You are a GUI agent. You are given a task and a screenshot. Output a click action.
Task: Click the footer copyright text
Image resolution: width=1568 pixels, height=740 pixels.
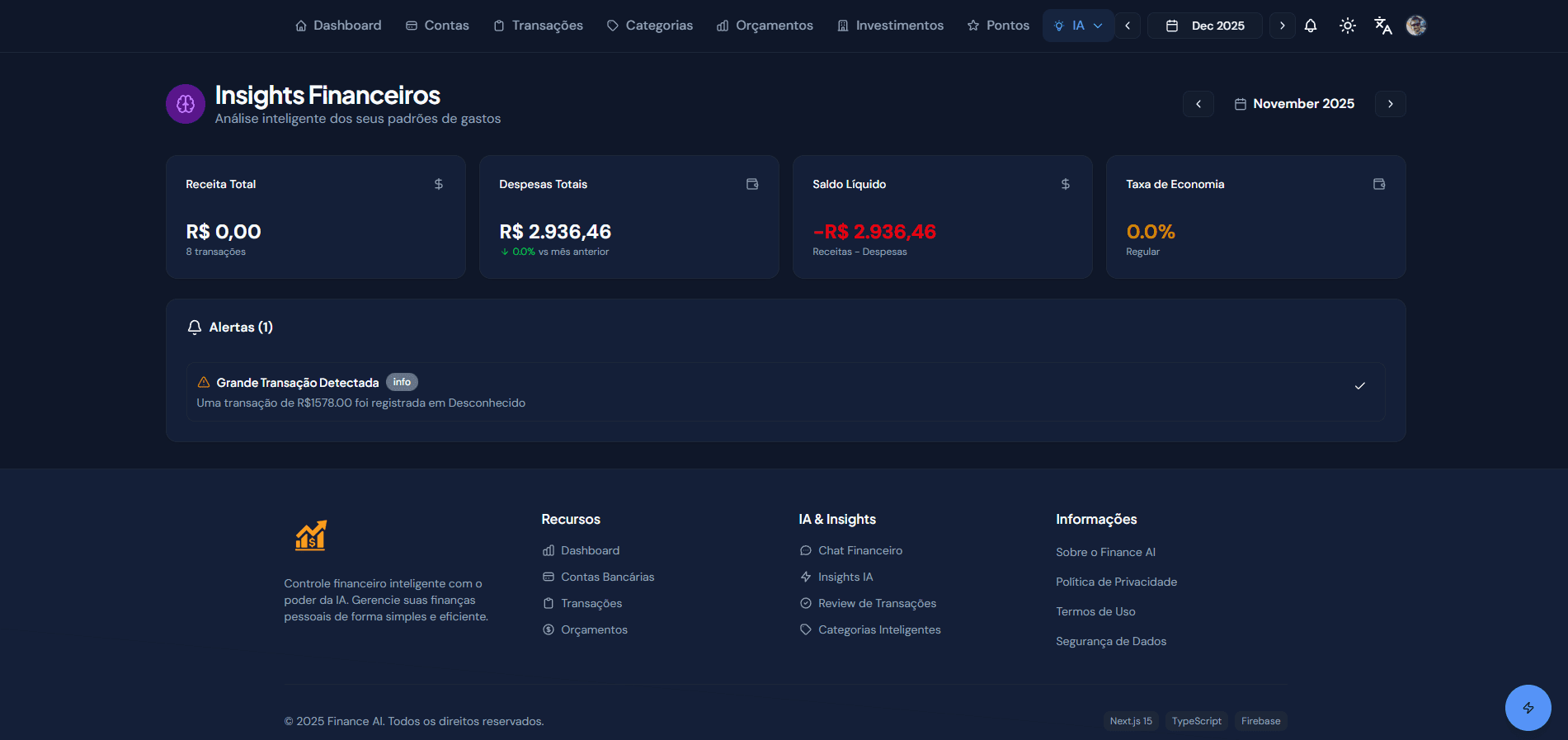414,721
